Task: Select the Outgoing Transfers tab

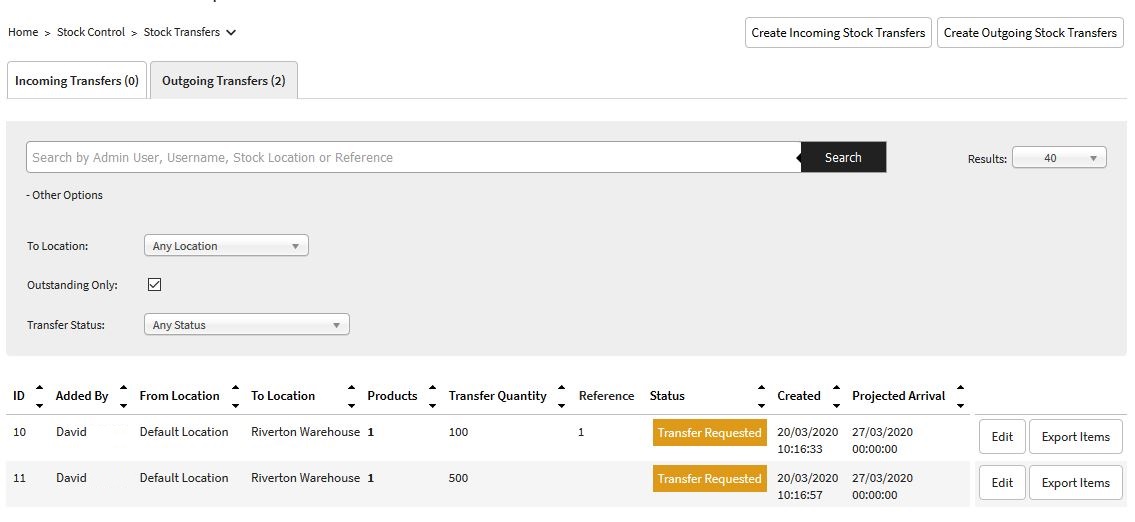Action: 223,81
